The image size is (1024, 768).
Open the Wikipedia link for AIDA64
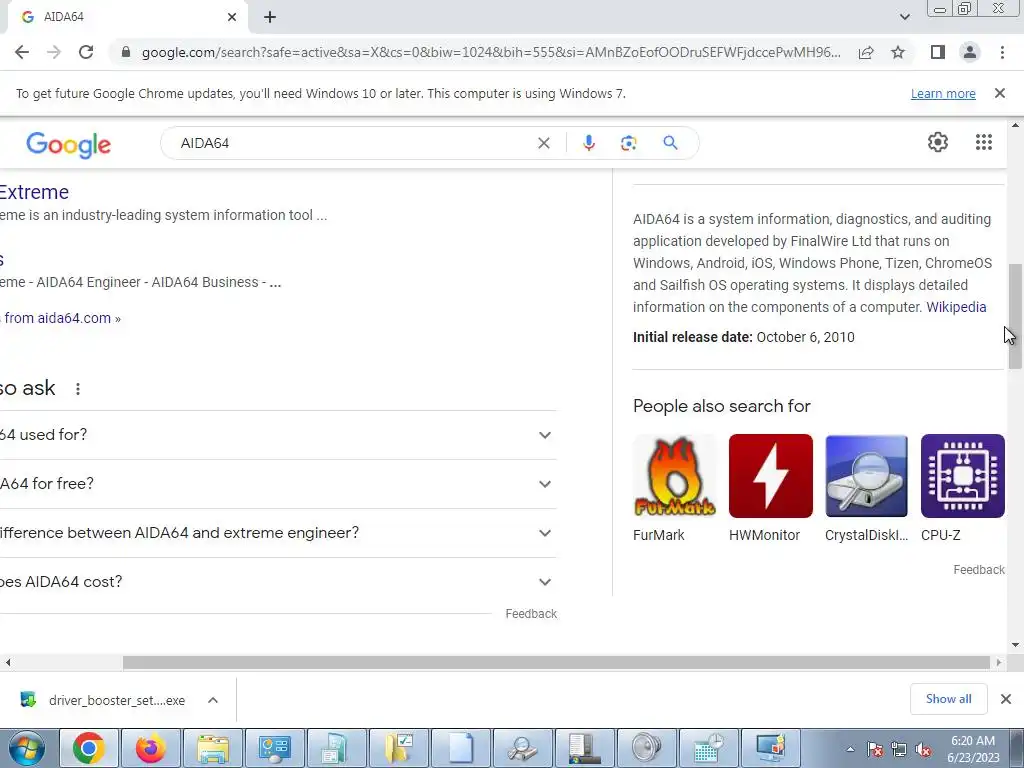[956, 307]
